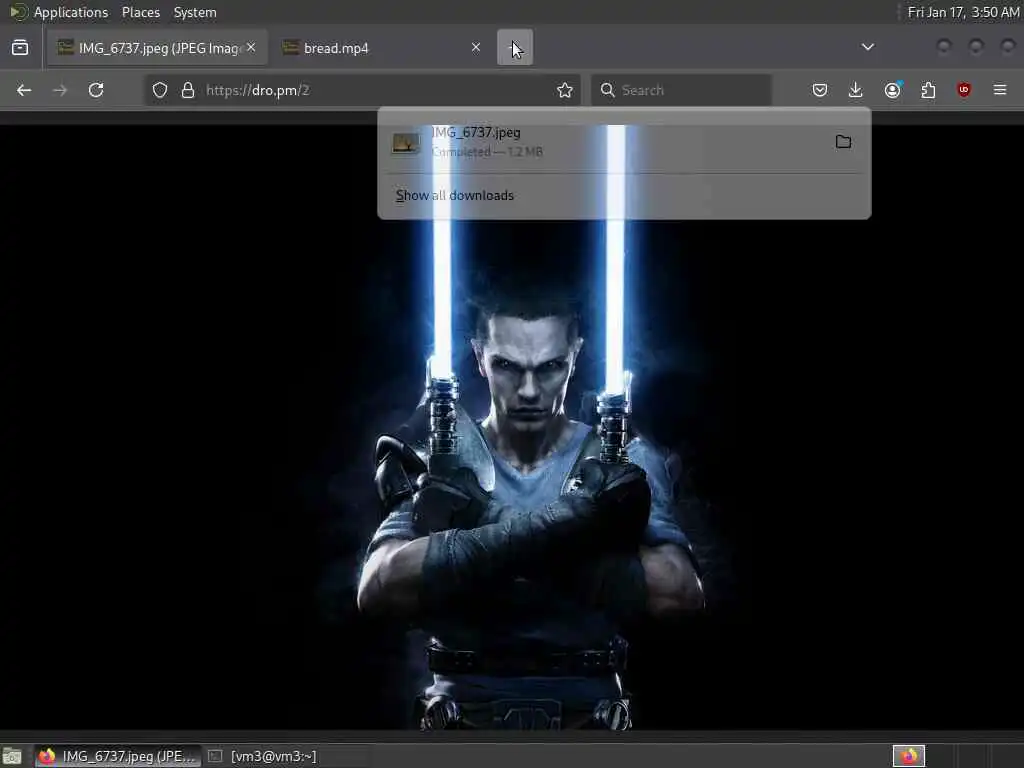
Task: Open the extensions puzzle icon
Action: [928, 90]
